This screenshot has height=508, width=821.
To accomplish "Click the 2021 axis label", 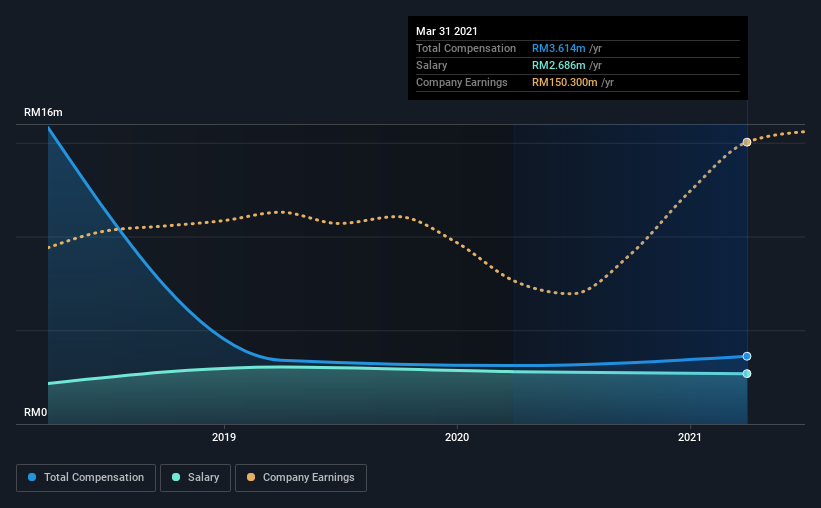I will pos(690,437).
